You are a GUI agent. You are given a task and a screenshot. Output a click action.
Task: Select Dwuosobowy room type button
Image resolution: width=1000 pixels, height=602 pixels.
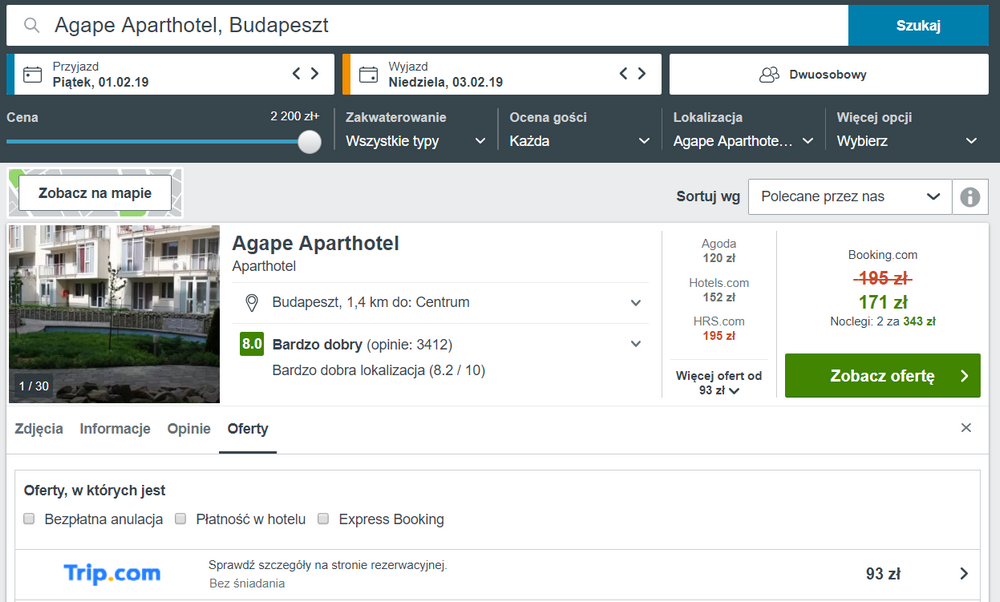pyautogui.click(x=828, y=75)
